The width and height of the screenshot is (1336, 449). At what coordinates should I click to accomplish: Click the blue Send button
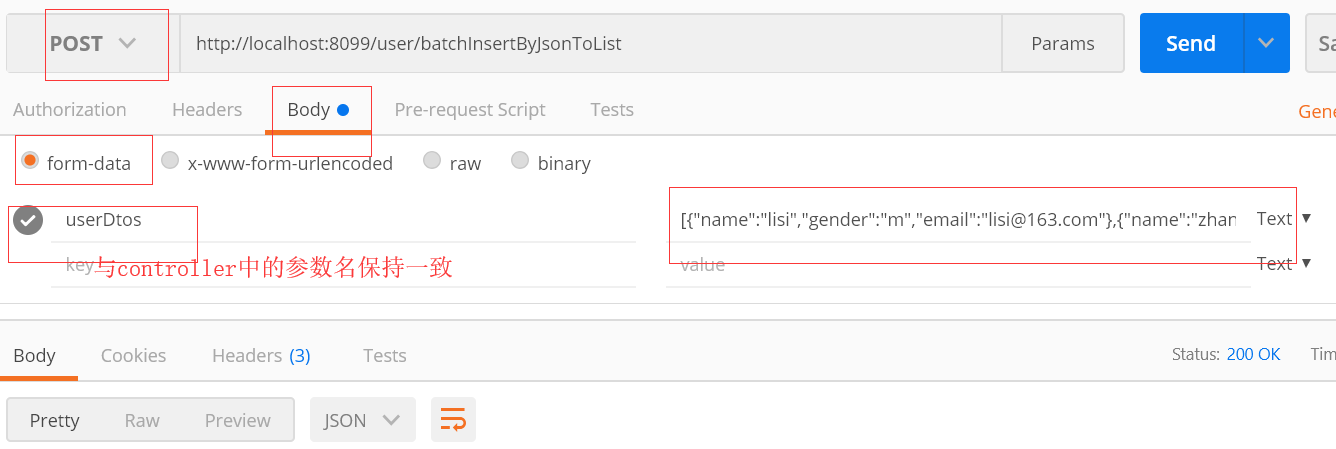(x=1191, y=43)
